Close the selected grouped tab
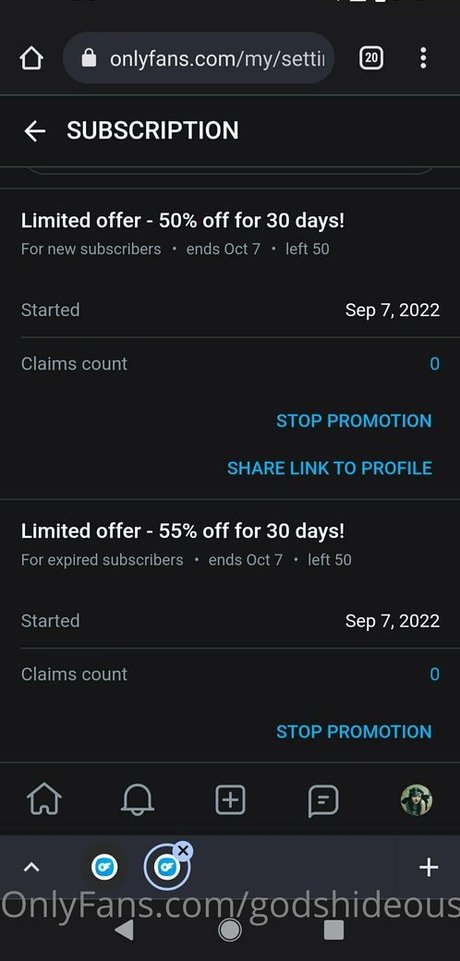This screenshot has height=961, width=460. click(183, 851)
